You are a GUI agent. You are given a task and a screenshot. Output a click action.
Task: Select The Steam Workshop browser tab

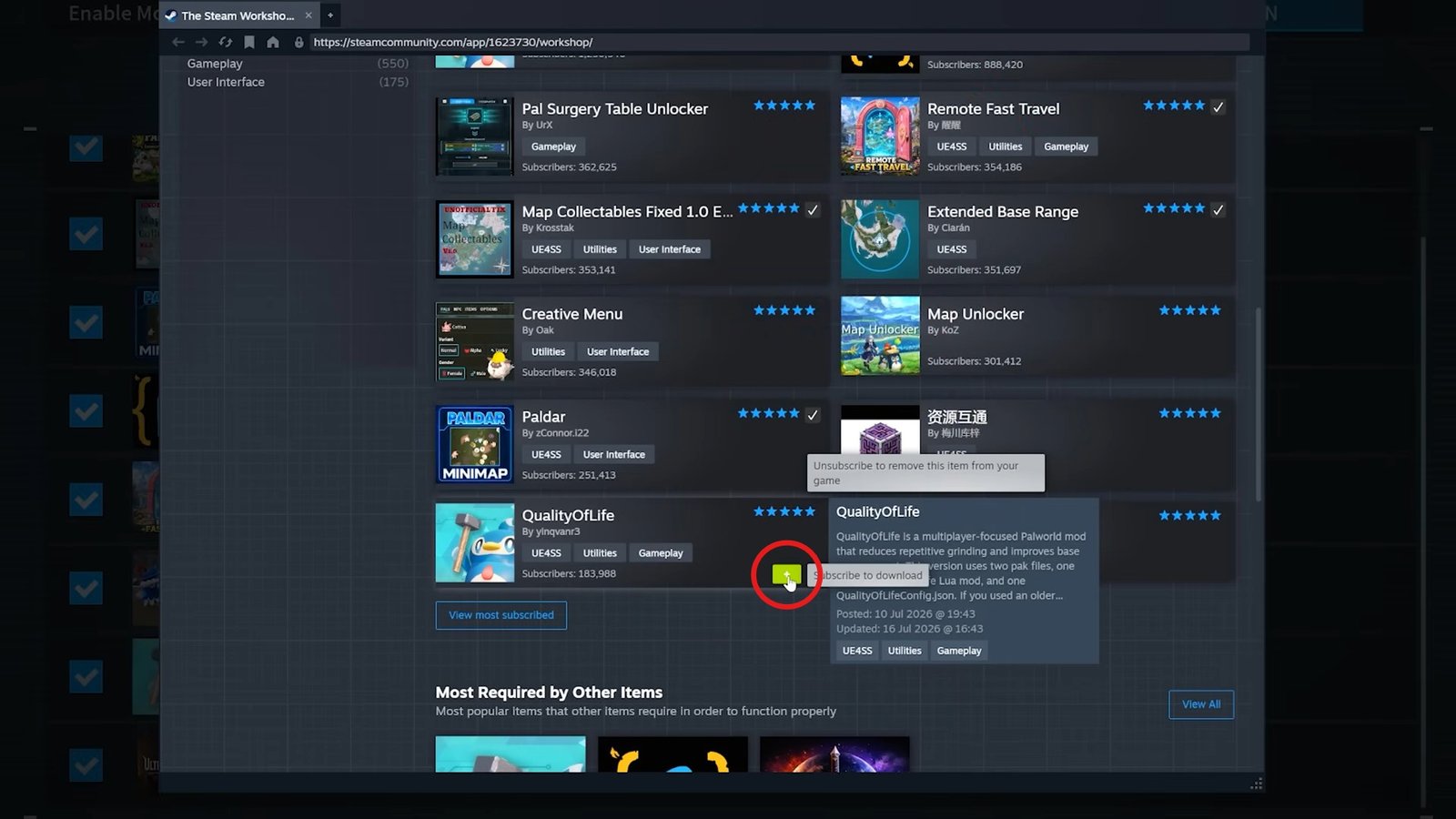[238, 15]
